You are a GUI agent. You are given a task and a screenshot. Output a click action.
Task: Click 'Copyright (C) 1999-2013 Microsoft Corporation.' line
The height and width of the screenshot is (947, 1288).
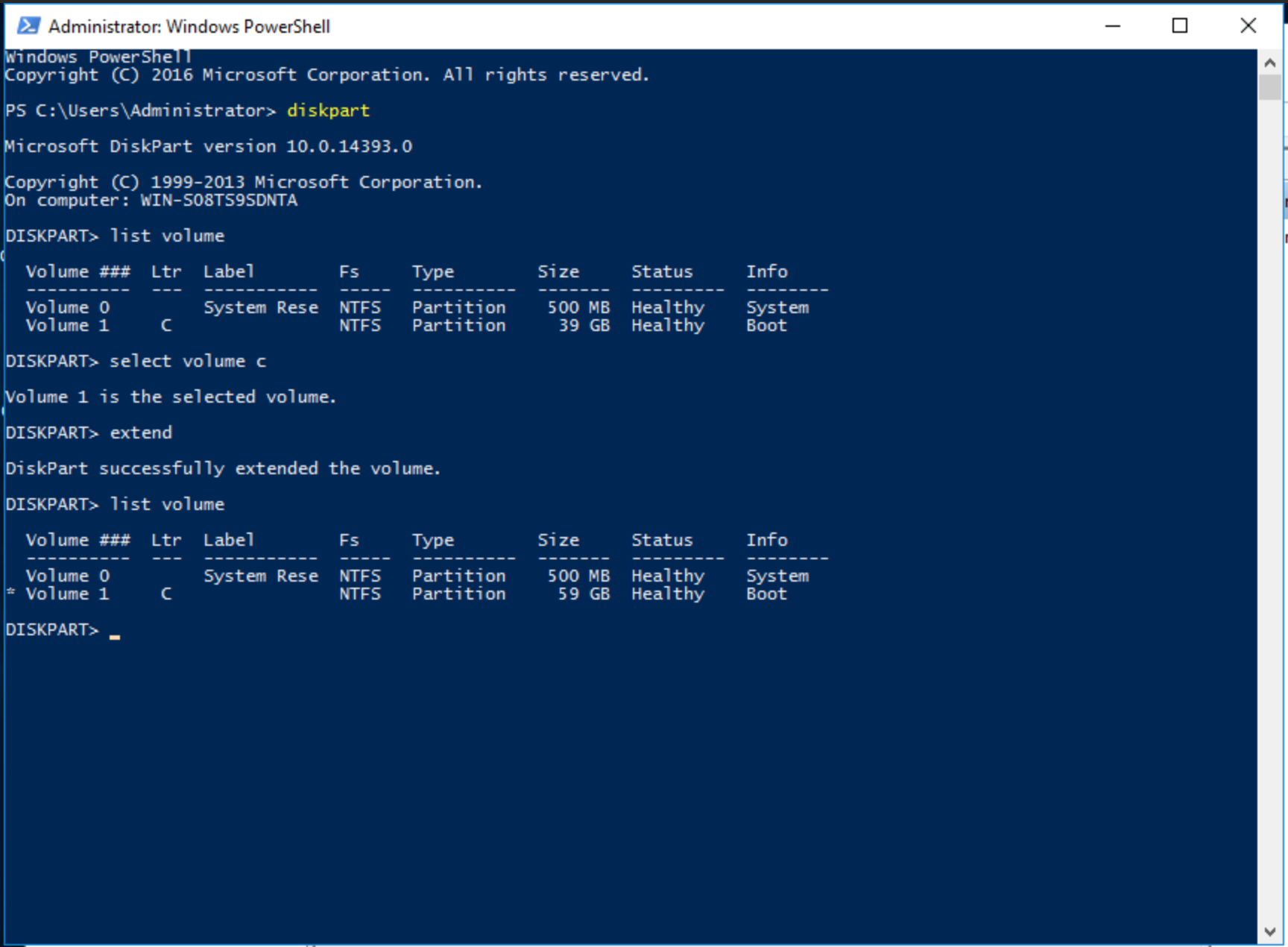point(244,182)
